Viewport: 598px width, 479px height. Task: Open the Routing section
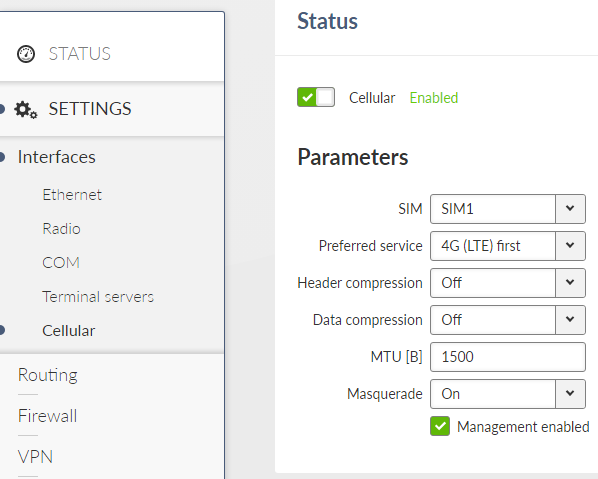(x=48, y=375)
